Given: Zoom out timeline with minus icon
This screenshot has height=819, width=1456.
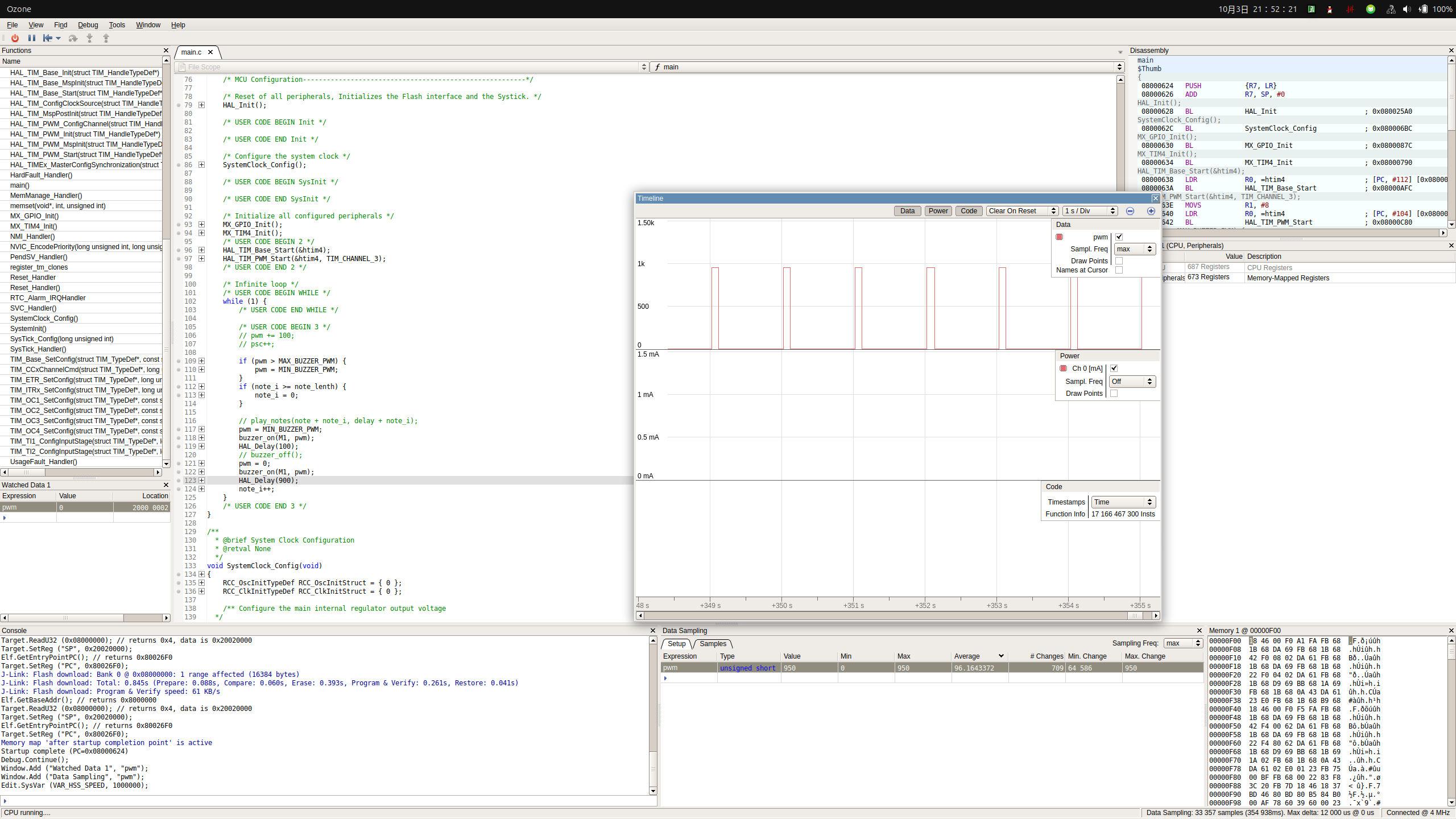Looking at the screenshot, I should click(x=1130, y=211).
